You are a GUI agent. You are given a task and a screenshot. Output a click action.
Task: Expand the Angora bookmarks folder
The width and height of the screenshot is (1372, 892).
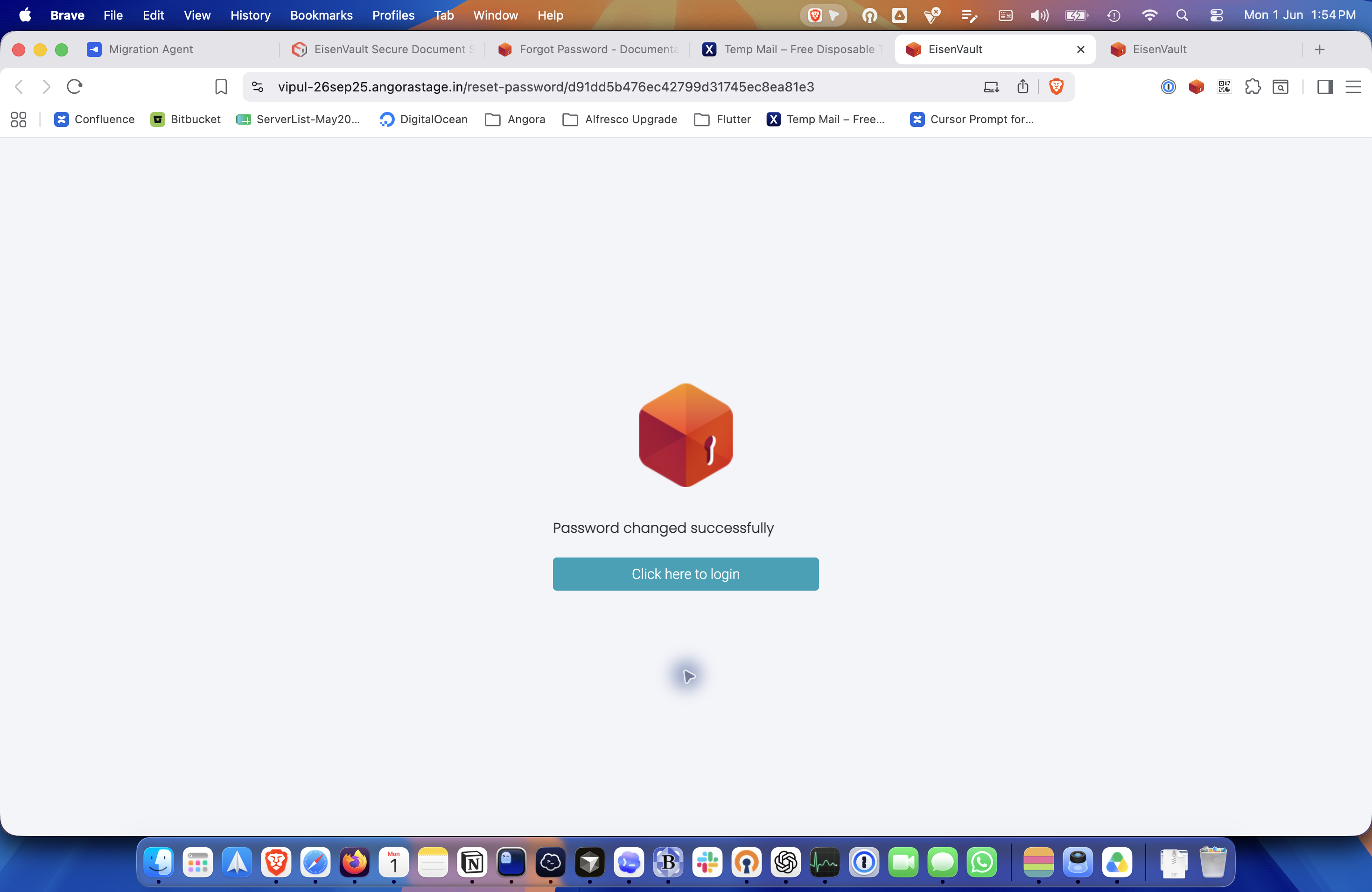click(x=515, y=119)
